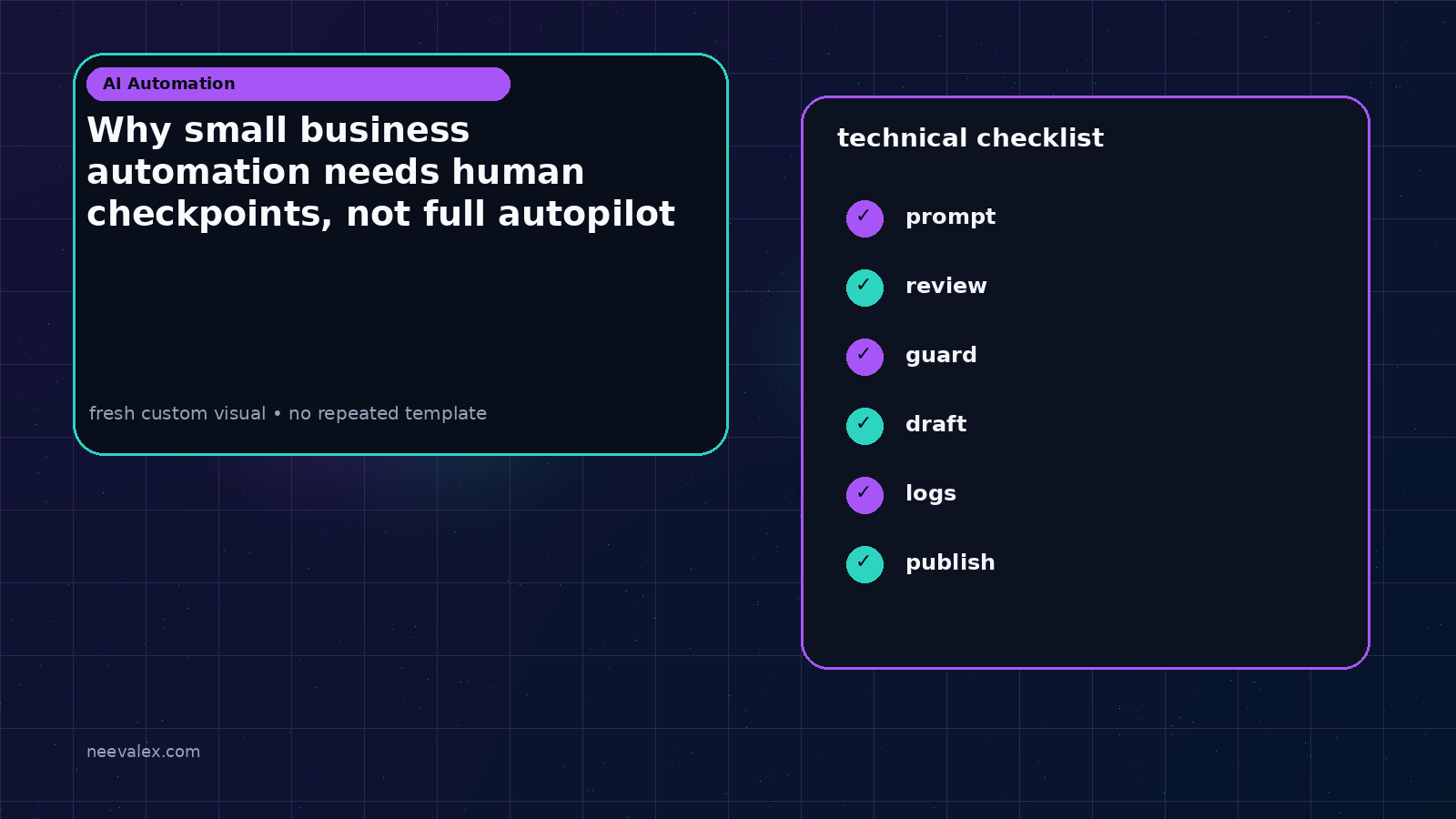Click the checkmark icon beside publish

coord(864,564)
